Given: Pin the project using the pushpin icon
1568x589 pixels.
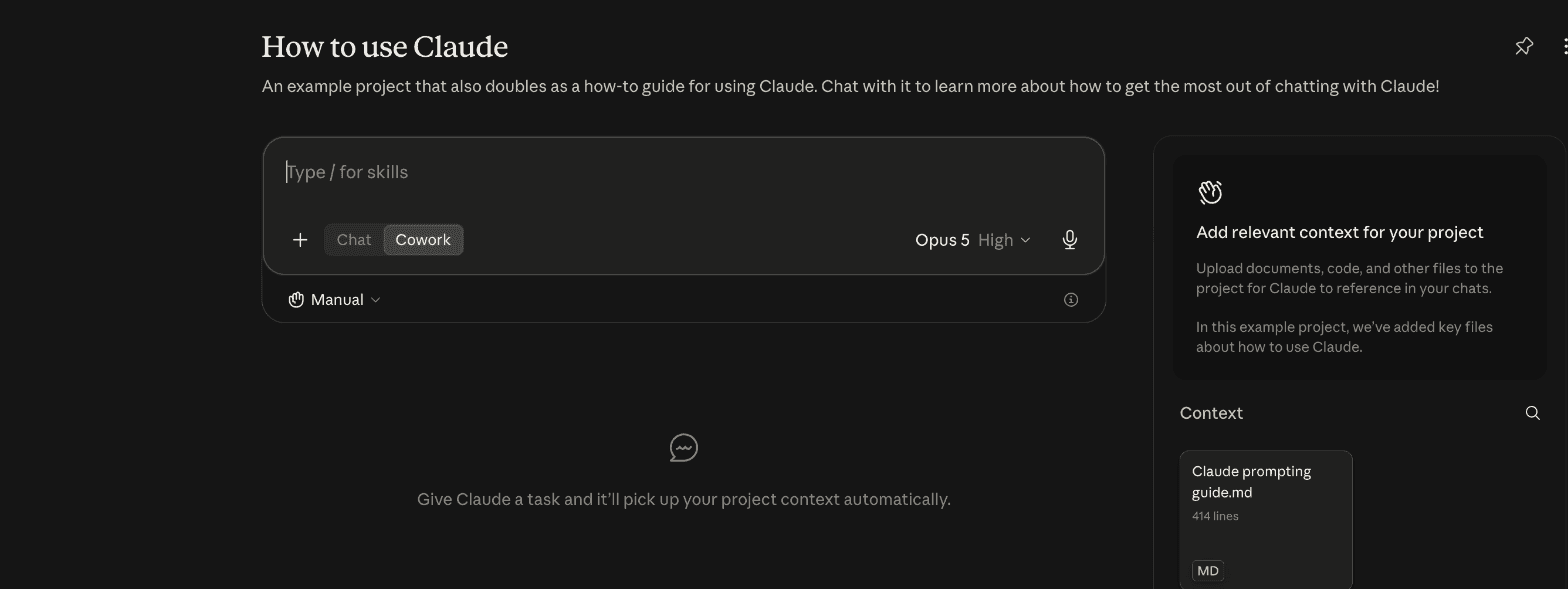Looking at the screenshot, I should 1524,46.
